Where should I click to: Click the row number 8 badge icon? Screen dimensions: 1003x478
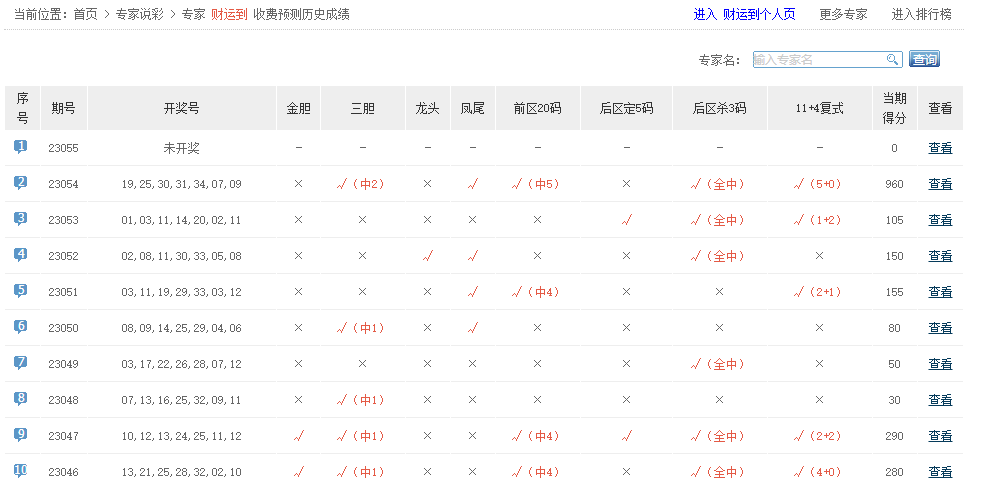point(21,399)
